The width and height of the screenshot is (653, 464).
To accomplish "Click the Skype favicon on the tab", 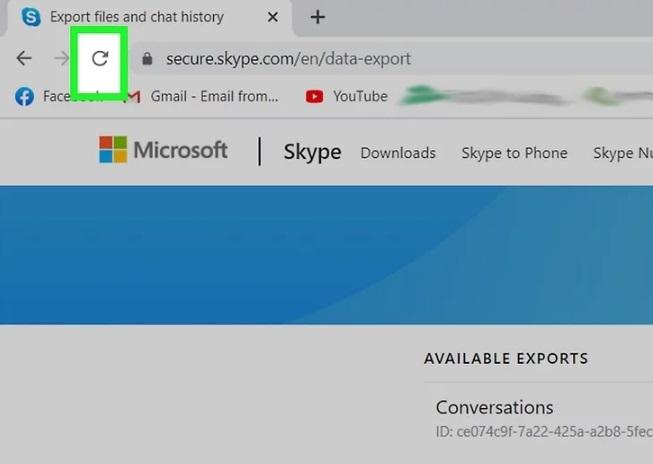I will pyautogui.click(x=31, y=17).
